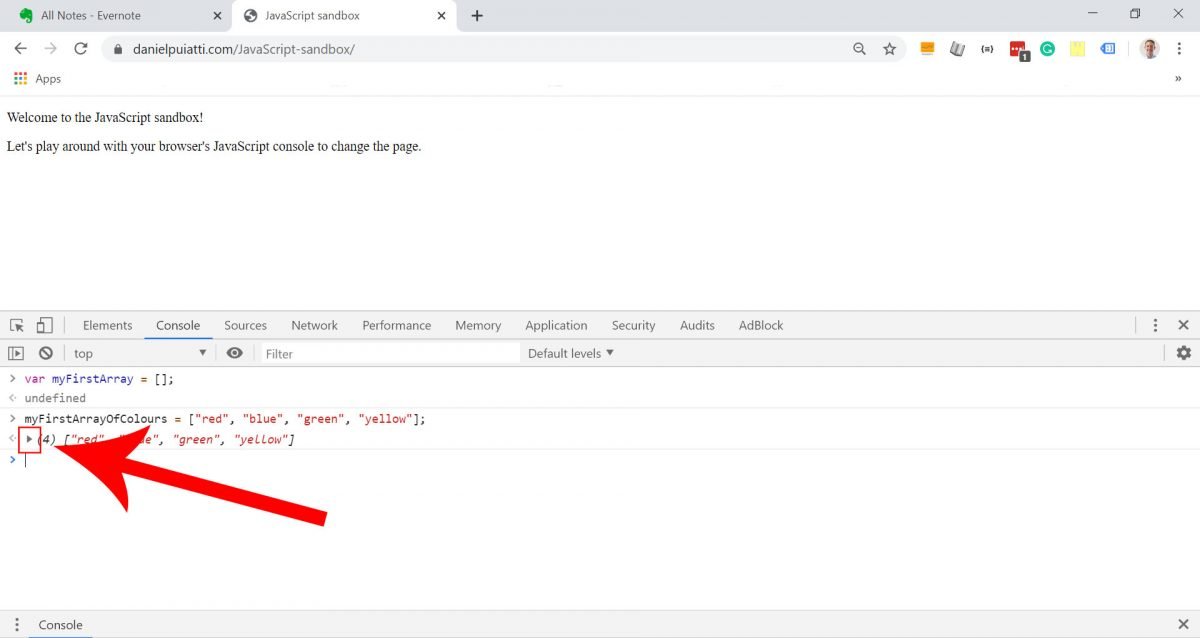Screen dimensions: 1200x638
Task: Open the Security panel
Action: pyautogui.click(x=633, y=325)
